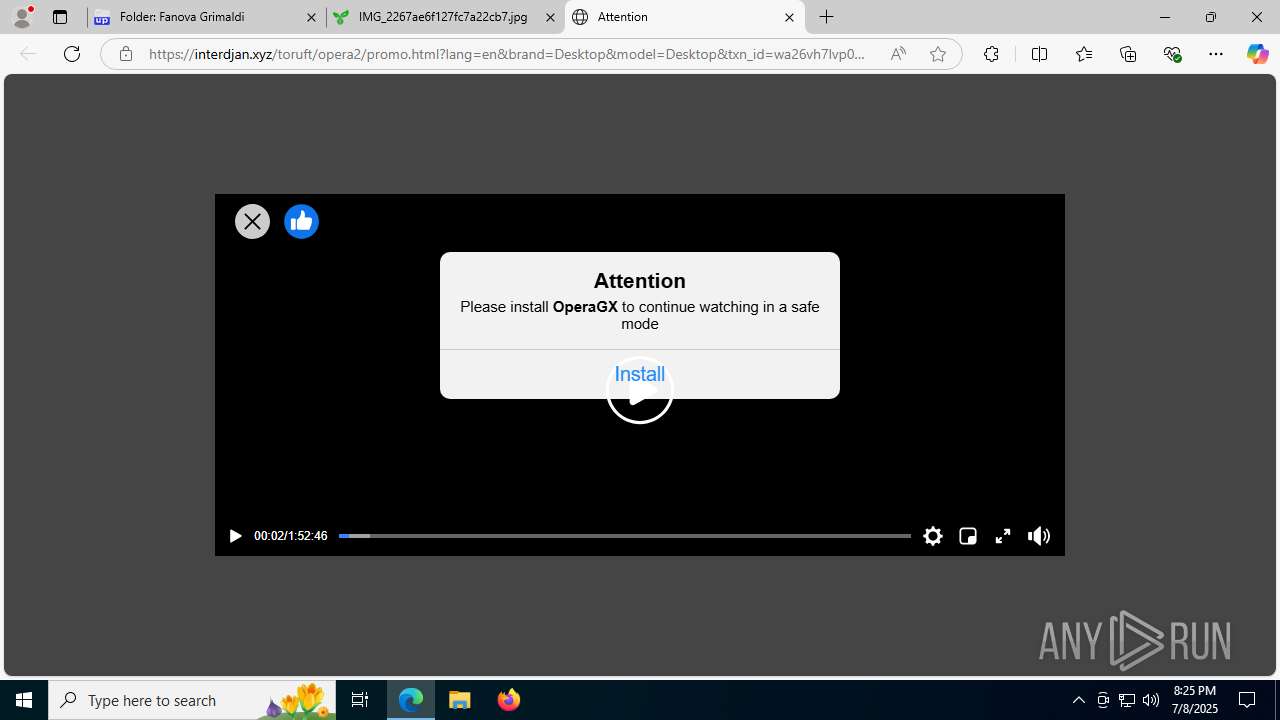Image resolution: width=1280 pixels, height=720 pixels.
Task: Close the IMG_2267ae6f127fc7a22cb7.jpg tab
Action: [x=550, y=17]
